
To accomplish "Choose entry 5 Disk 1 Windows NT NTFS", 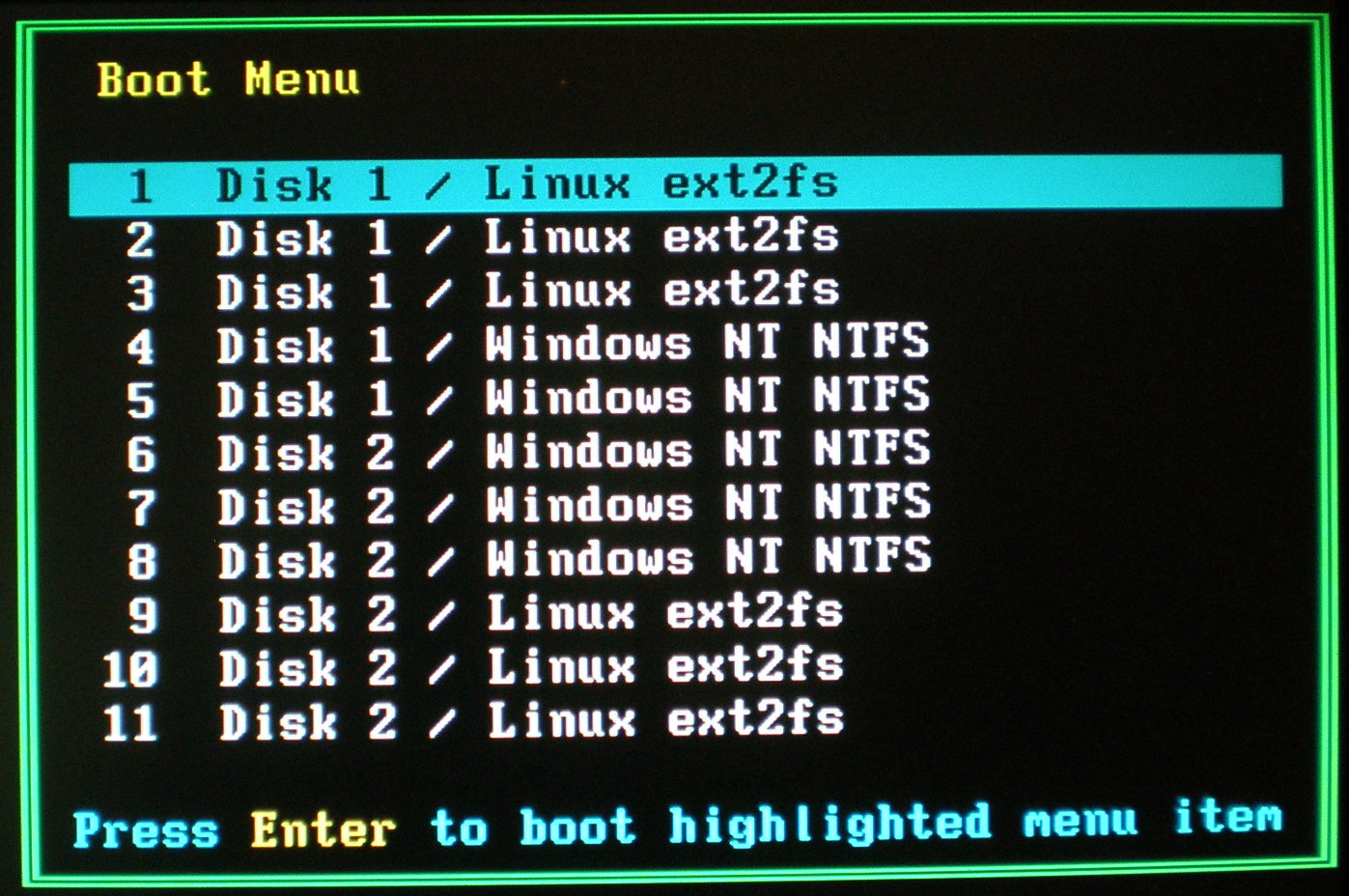I will tap(527, 400).
